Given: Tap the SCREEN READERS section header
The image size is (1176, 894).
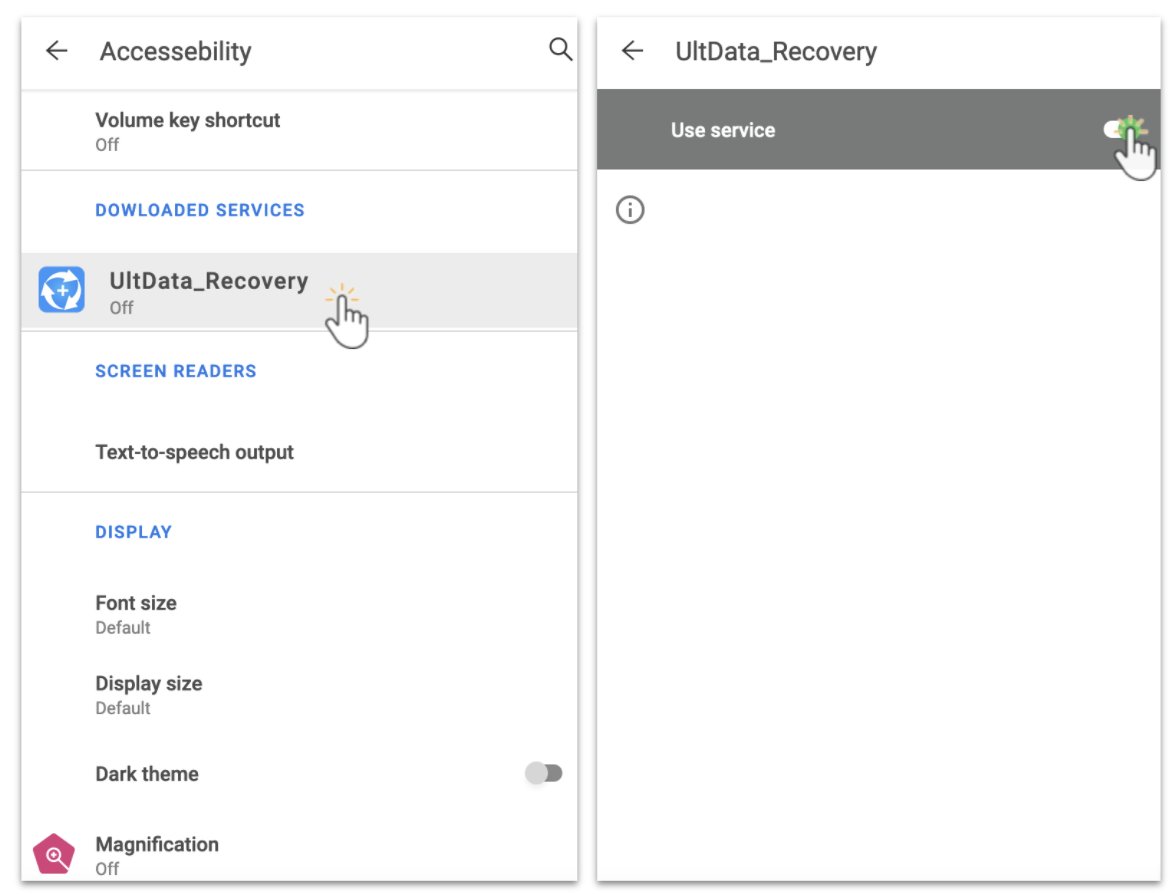Looking at the screenshot, I should tap(176, 371).
